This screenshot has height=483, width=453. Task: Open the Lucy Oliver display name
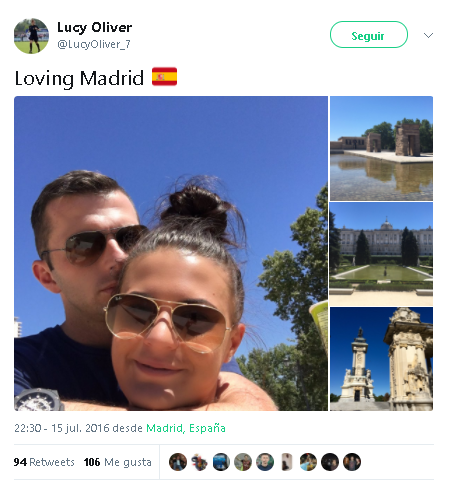click(95, 27)
